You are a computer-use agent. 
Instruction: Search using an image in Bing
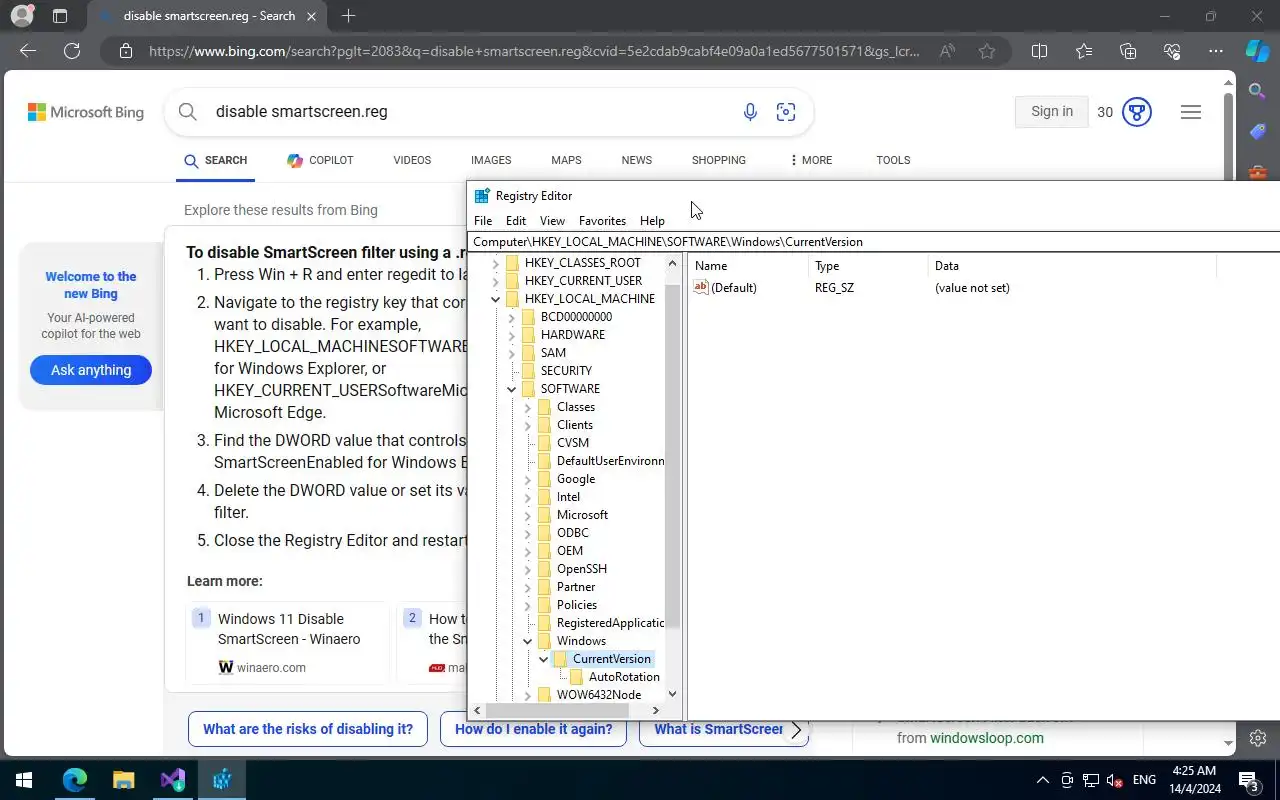tap(786, 112)
